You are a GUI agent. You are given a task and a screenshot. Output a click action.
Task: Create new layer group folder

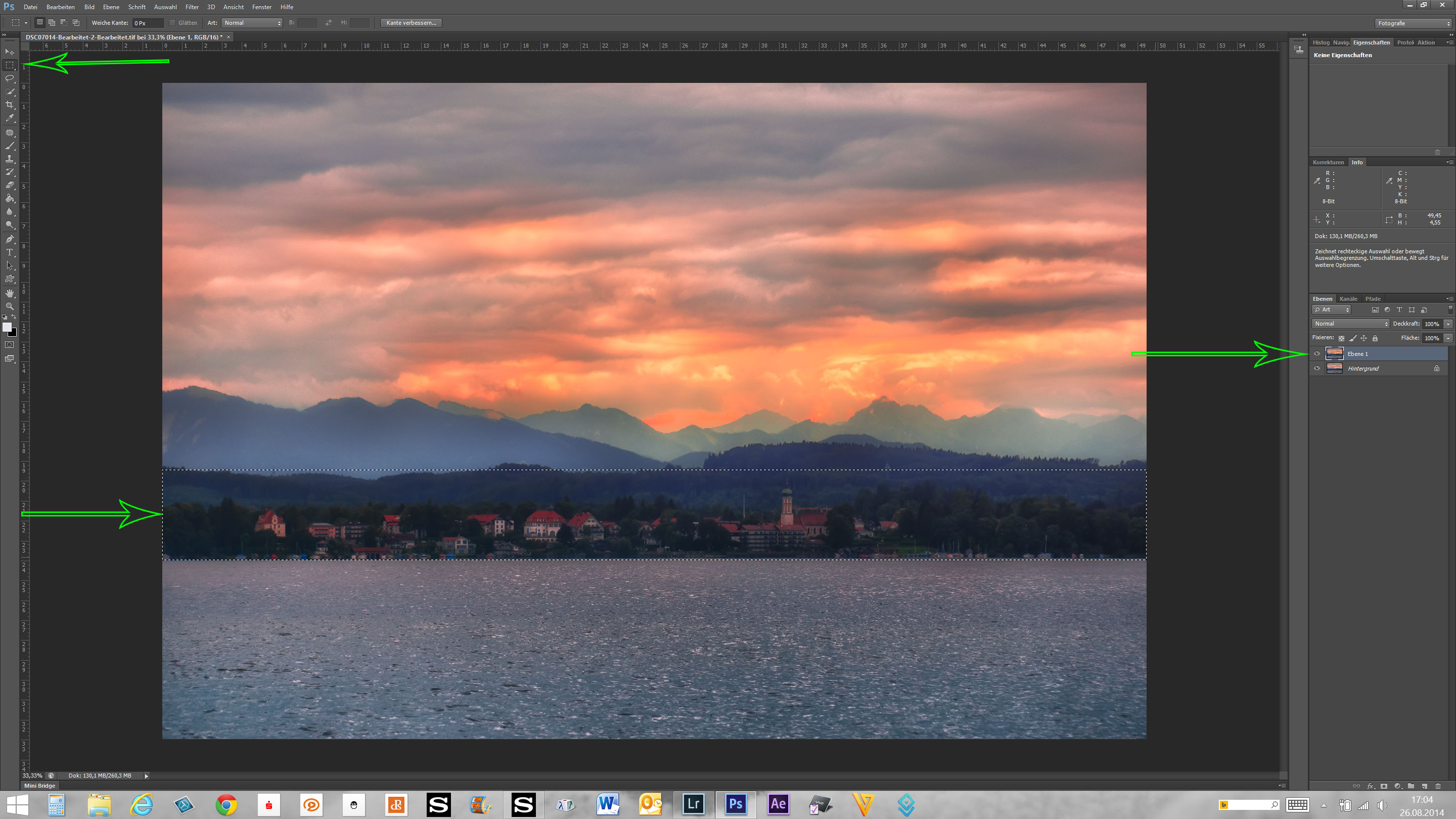1411,786
